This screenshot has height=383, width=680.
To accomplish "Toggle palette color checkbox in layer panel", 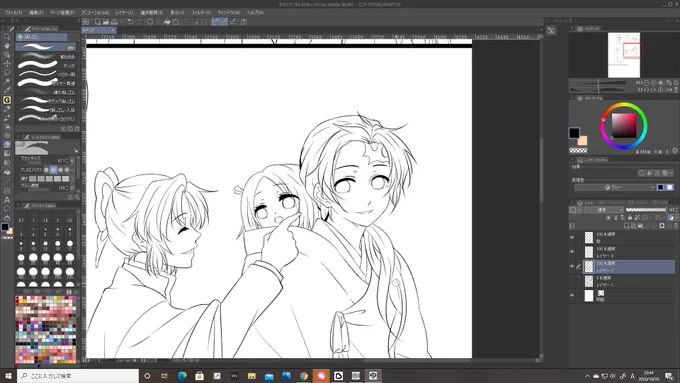I will [573, 210].
